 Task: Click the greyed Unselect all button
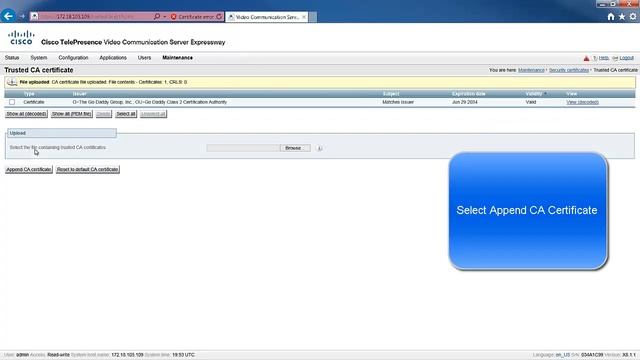point(153,114)
